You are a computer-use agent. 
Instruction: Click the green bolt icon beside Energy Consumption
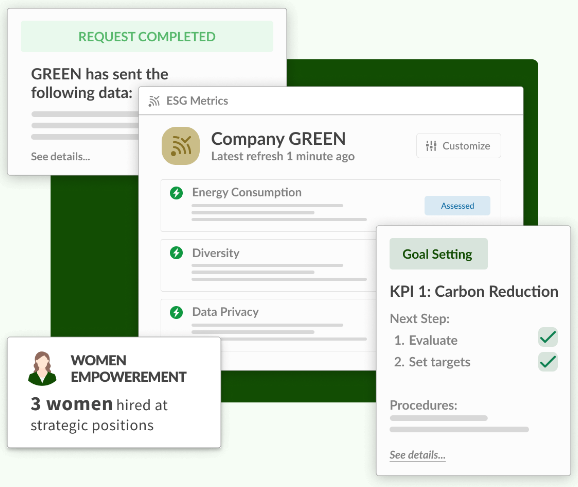[x=177, y=192]
